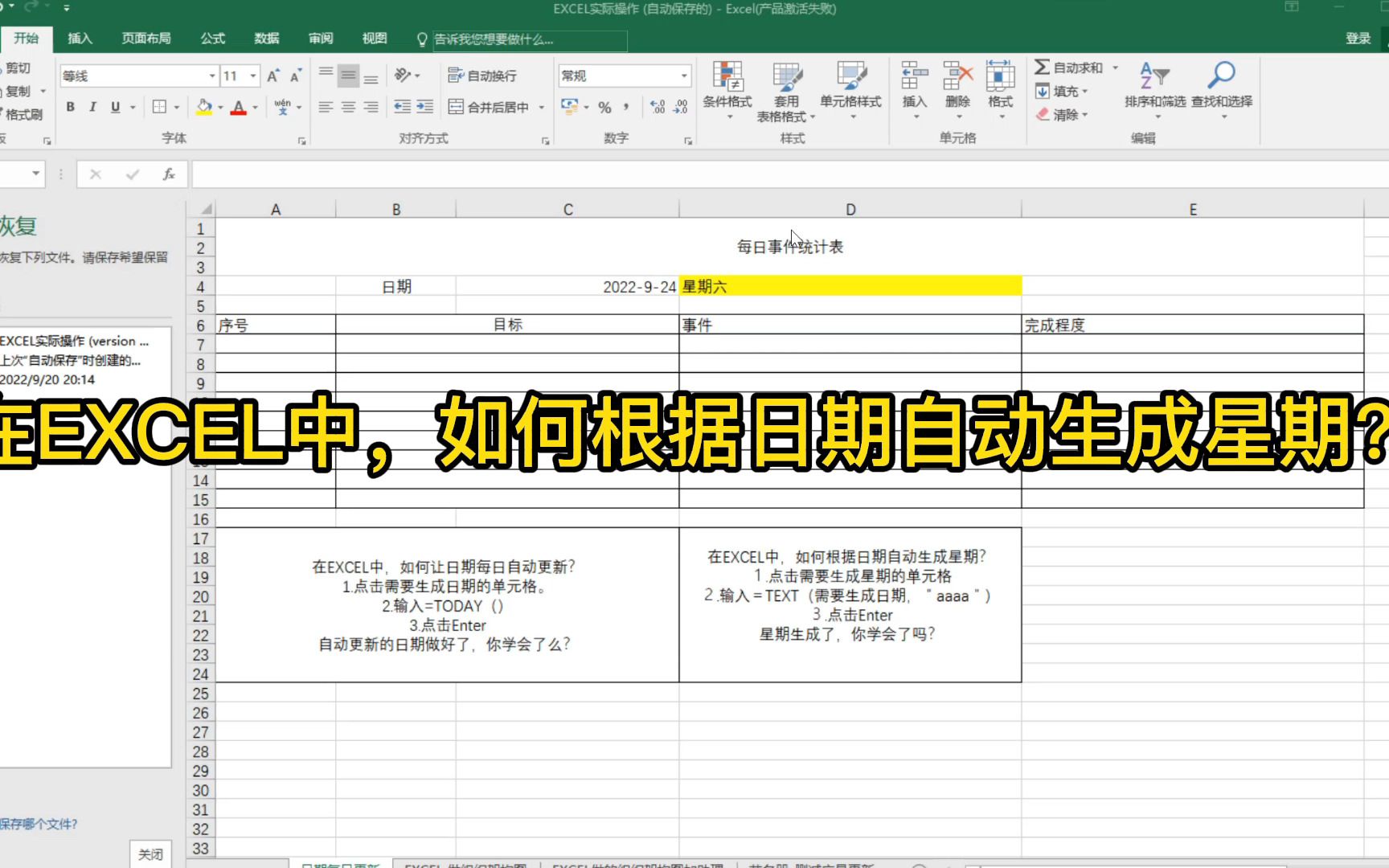Click the Insert cells (插入) icon

[x=914, y=77]
